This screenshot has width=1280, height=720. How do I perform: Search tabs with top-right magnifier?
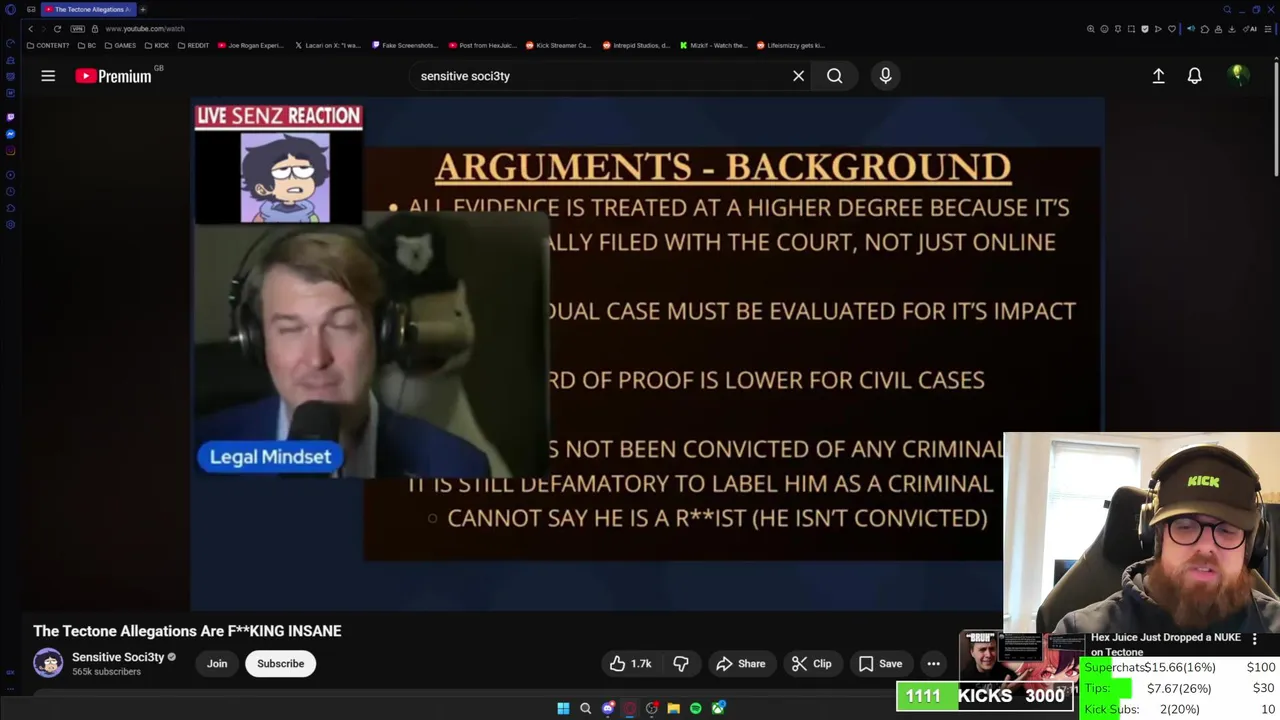1227,9
